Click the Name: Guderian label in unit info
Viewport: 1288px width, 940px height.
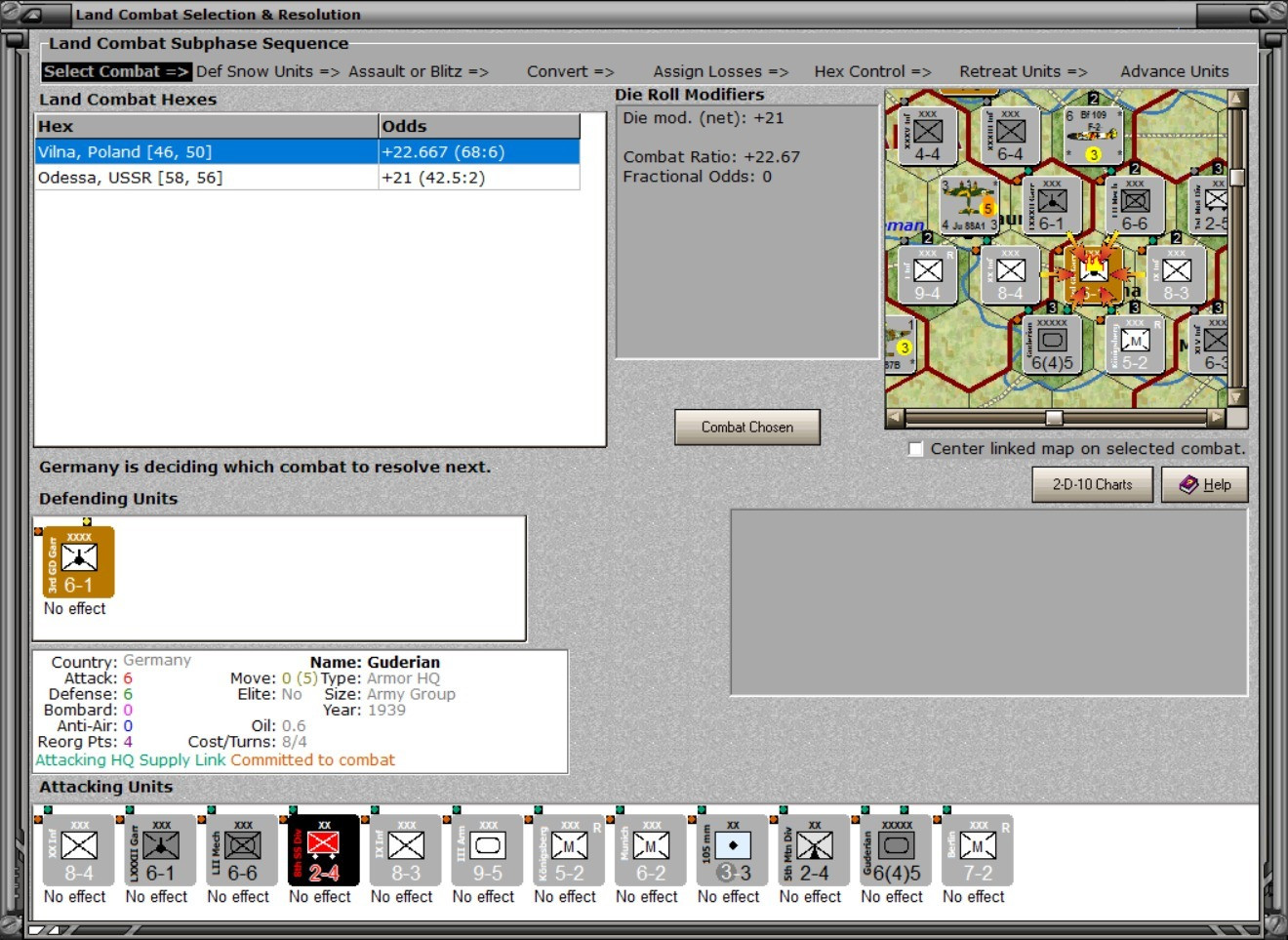[x=375, y=662]
